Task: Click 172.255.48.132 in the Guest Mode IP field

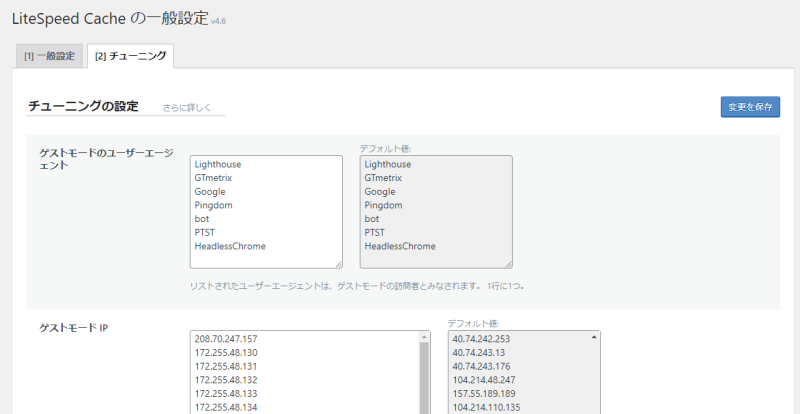Action: 226,380
